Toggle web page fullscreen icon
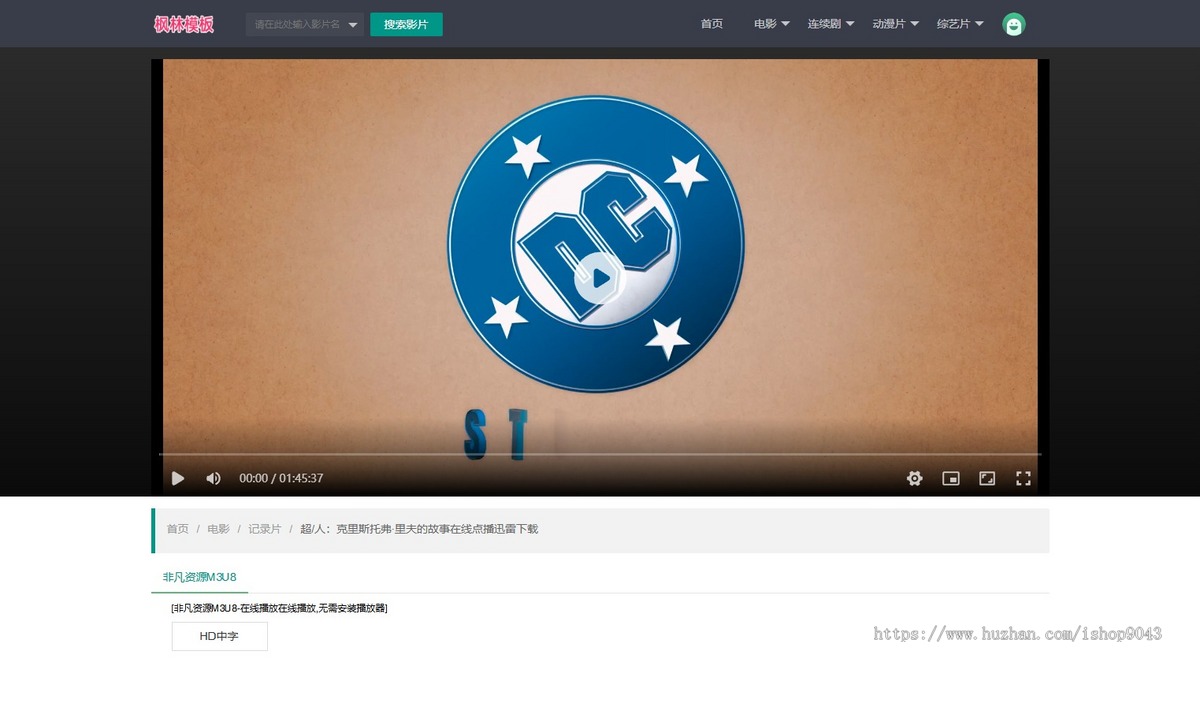The height and width of the screenshot is (718, 1200). click(987, 478)
